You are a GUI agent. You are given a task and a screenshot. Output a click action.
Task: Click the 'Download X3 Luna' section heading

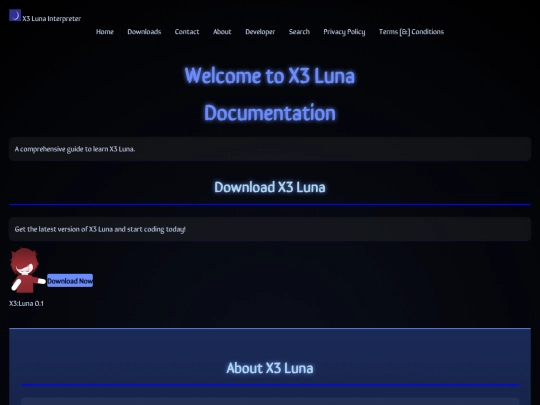pyautogui.click(x=270, y=187)
